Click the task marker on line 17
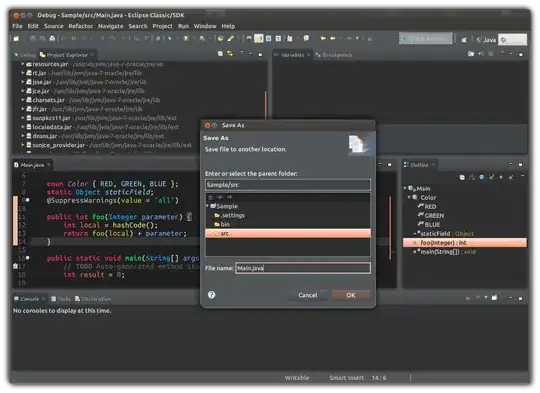Screen dimensions: 540x393 tap(15, 266)
